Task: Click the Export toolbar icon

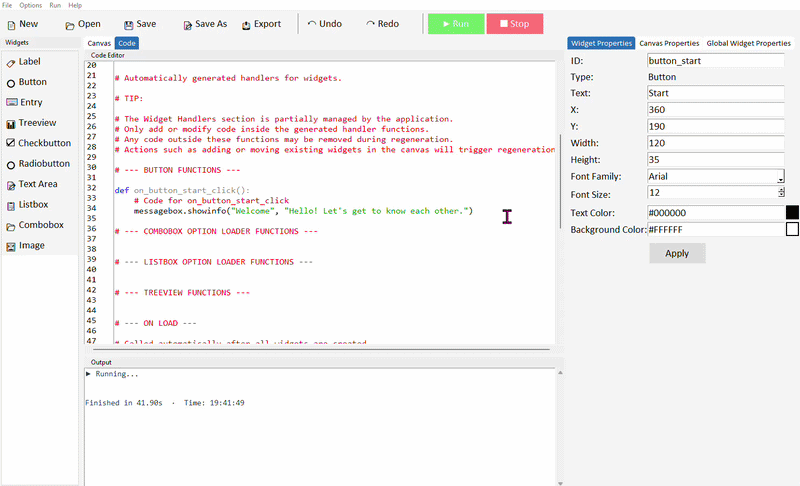Action: pyautogui.click(x=245, y=24)
